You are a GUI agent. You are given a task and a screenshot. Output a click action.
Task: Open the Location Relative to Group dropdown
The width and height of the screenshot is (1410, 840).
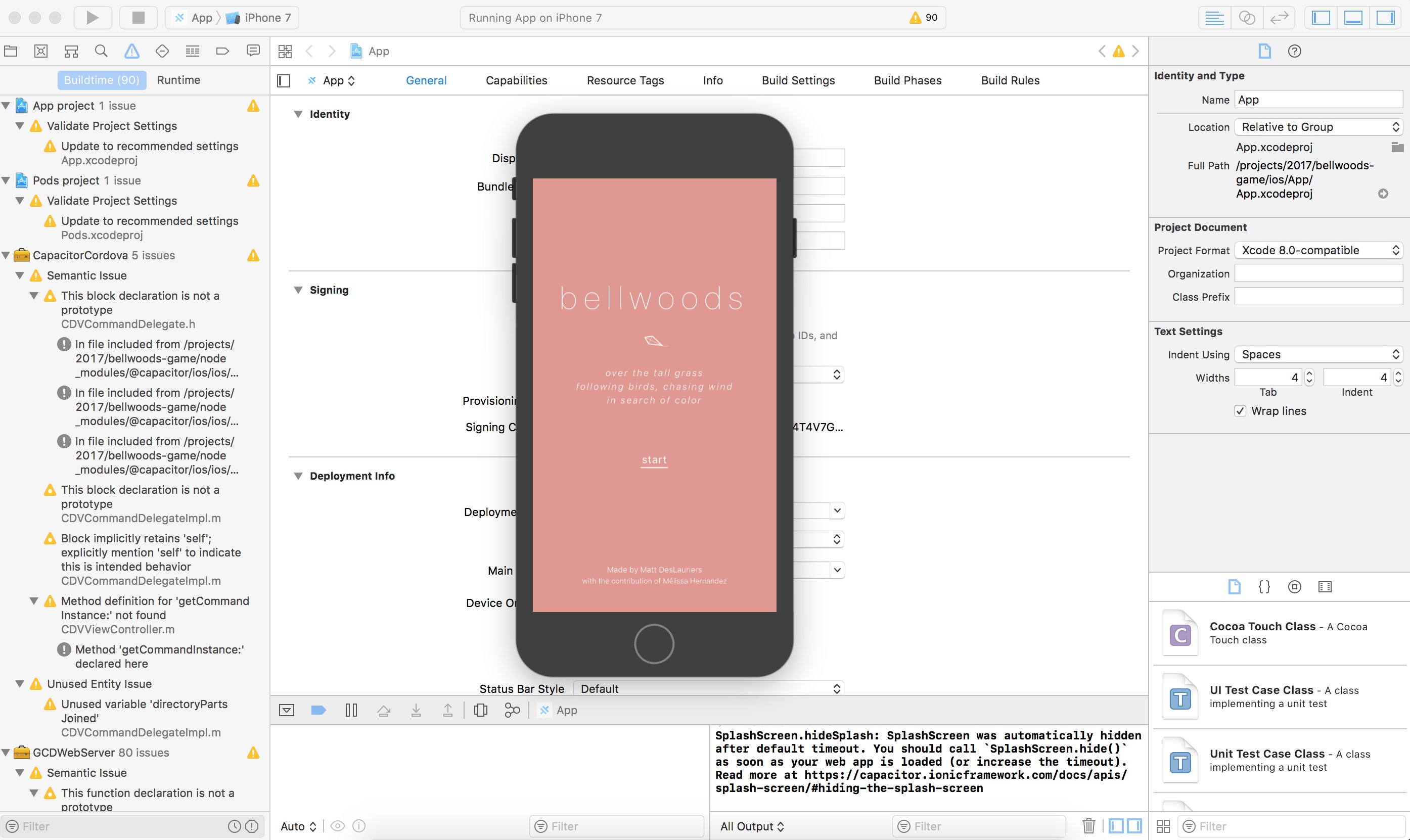coord(1318,127)
